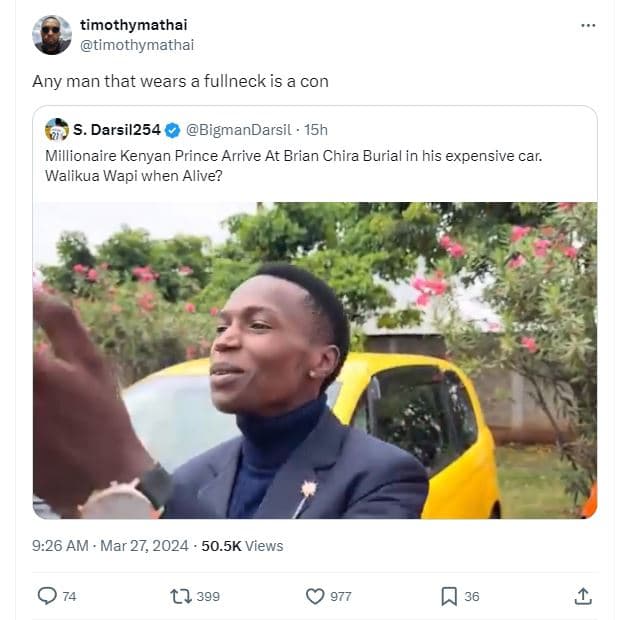This screenshot has width=620, height=620.
Task: Open the quoted author name S. Darsil254
Action: (x=117, y=130)
